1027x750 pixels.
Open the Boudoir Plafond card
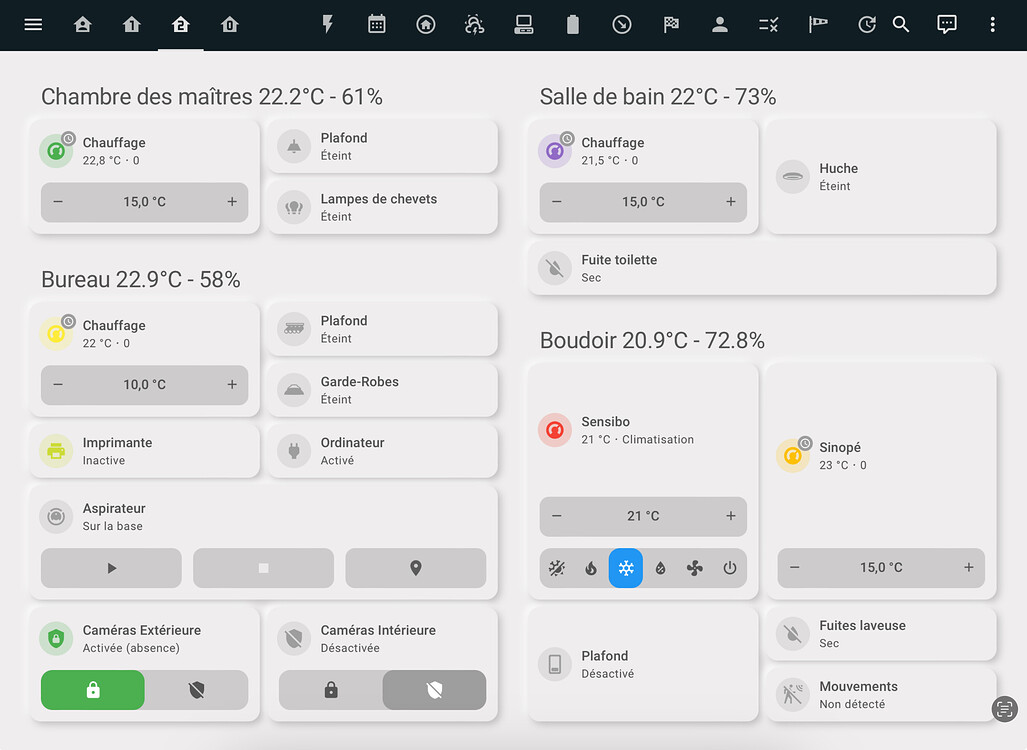643,664
